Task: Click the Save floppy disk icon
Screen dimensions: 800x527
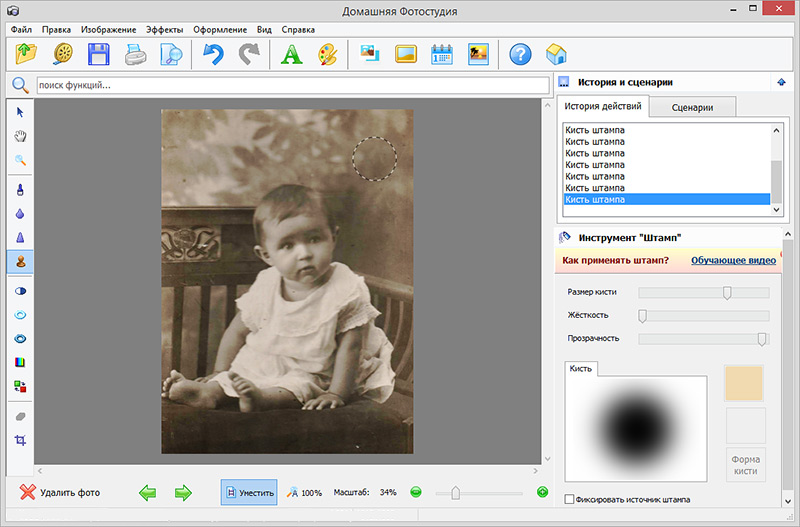Action: click(98, 54)
